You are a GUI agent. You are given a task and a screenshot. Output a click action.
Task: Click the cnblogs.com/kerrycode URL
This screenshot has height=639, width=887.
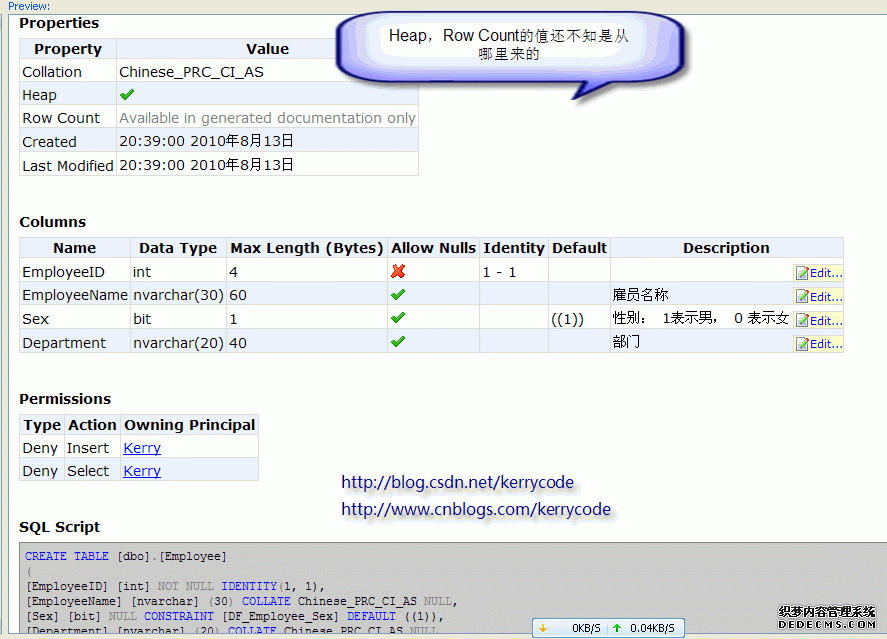[475, 509]
